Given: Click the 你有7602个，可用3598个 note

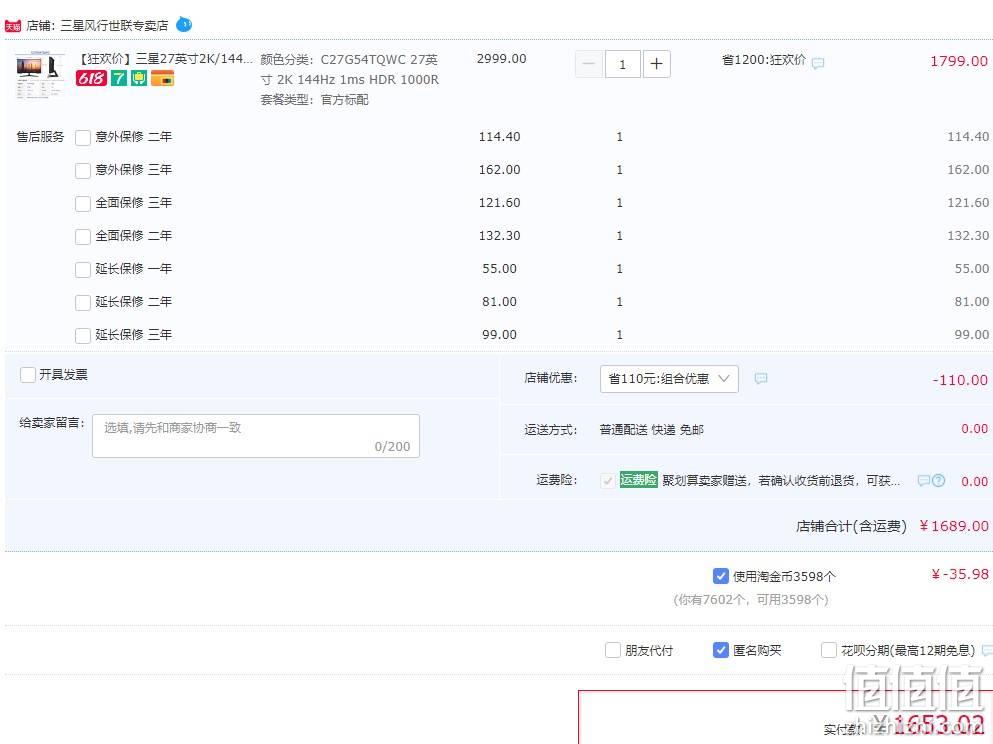Looking at the screenshot, I should click(x=751, y=600).
